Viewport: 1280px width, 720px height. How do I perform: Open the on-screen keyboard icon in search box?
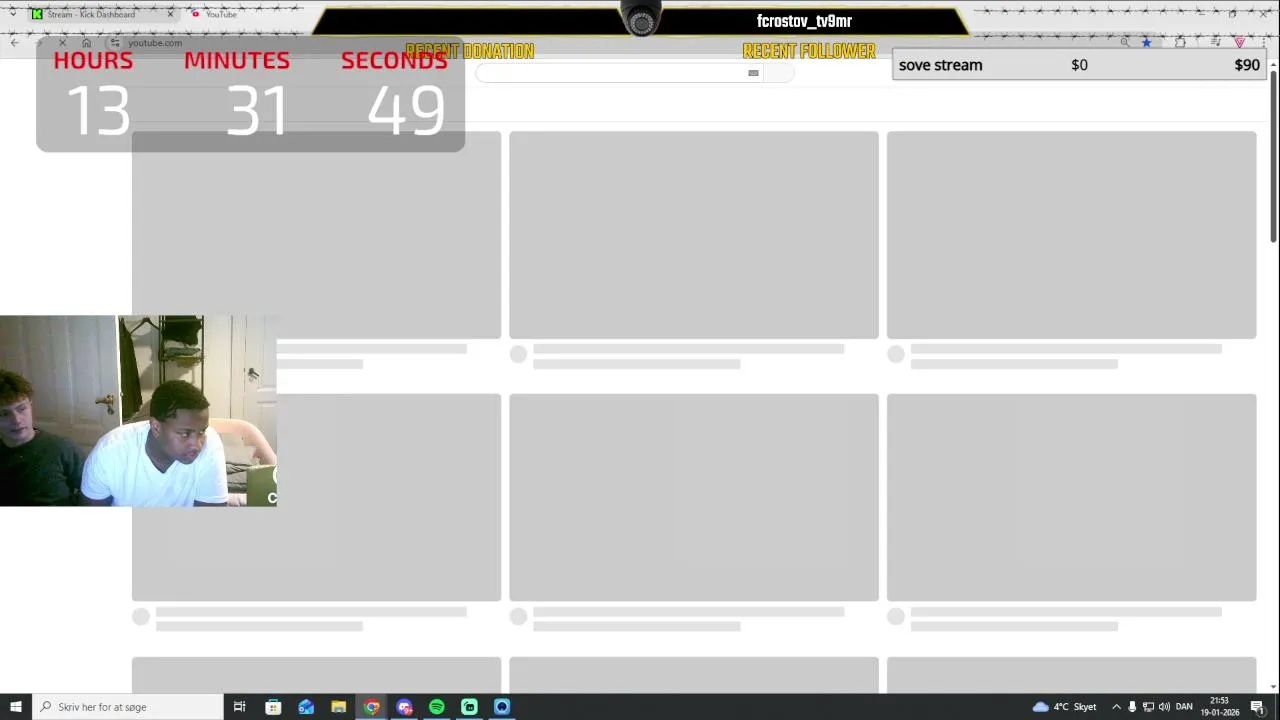[x=753, y=72]
